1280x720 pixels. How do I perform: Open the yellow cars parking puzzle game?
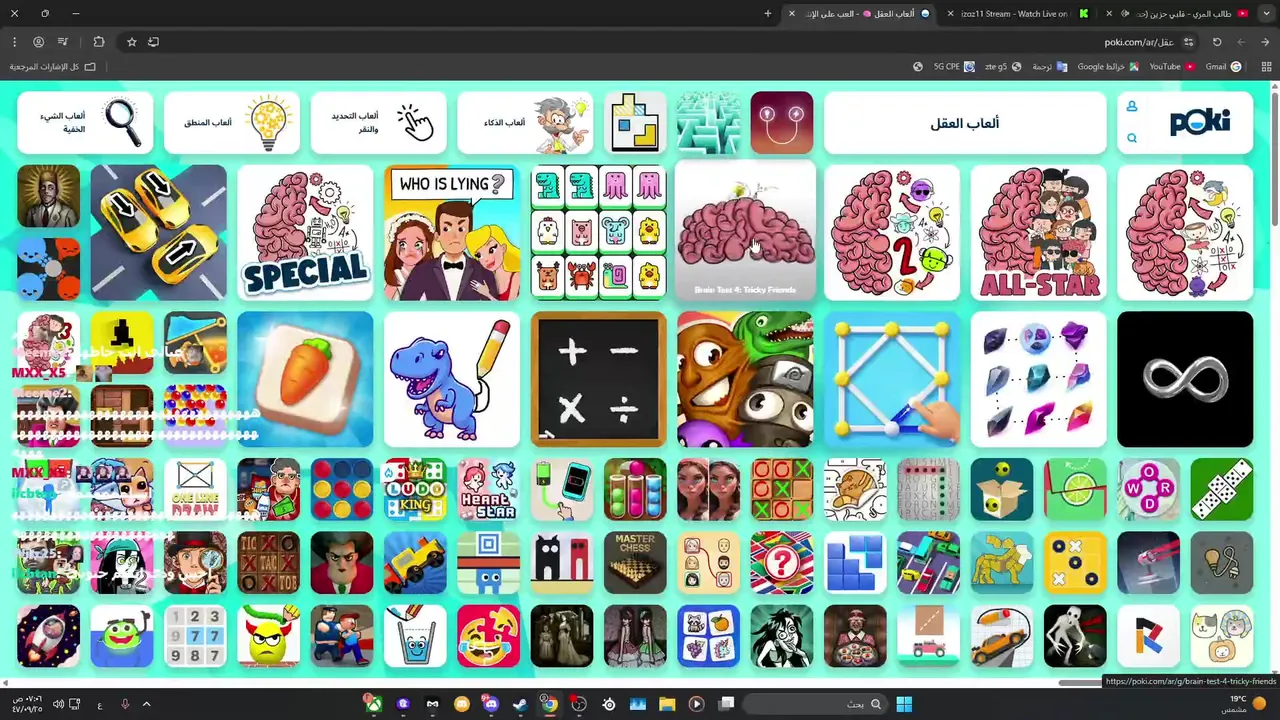[x=158, y=233]
